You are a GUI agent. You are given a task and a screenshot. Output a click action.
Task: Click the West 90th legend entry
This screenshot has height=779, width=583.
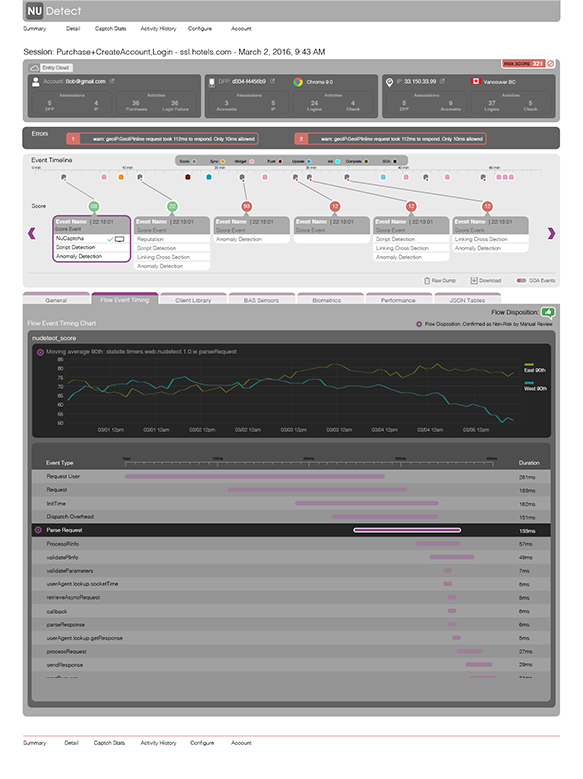pyautogui.click(x=535, y=386)
